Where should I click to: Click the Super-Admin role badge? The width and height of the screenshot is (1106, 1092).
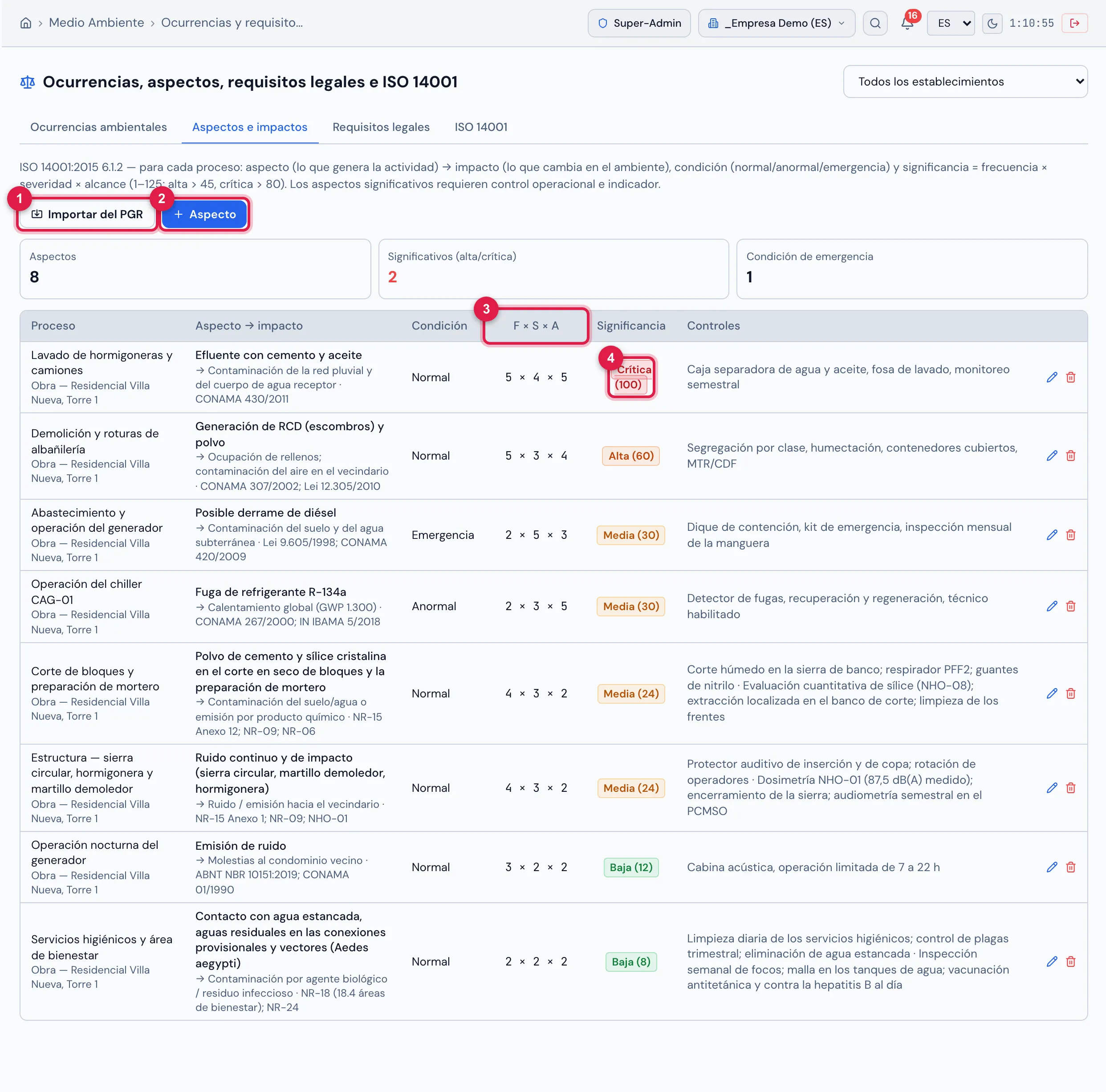pyautogui.click(x=639, y=23)
